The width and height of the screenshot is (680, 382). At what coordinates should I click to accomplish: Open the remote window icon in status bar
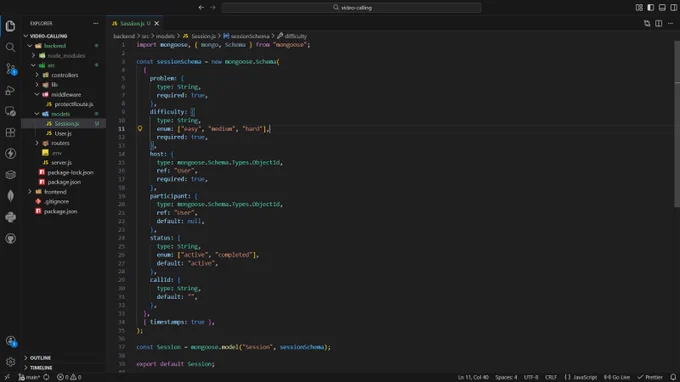pyautogui.click(x=7, y=377)
